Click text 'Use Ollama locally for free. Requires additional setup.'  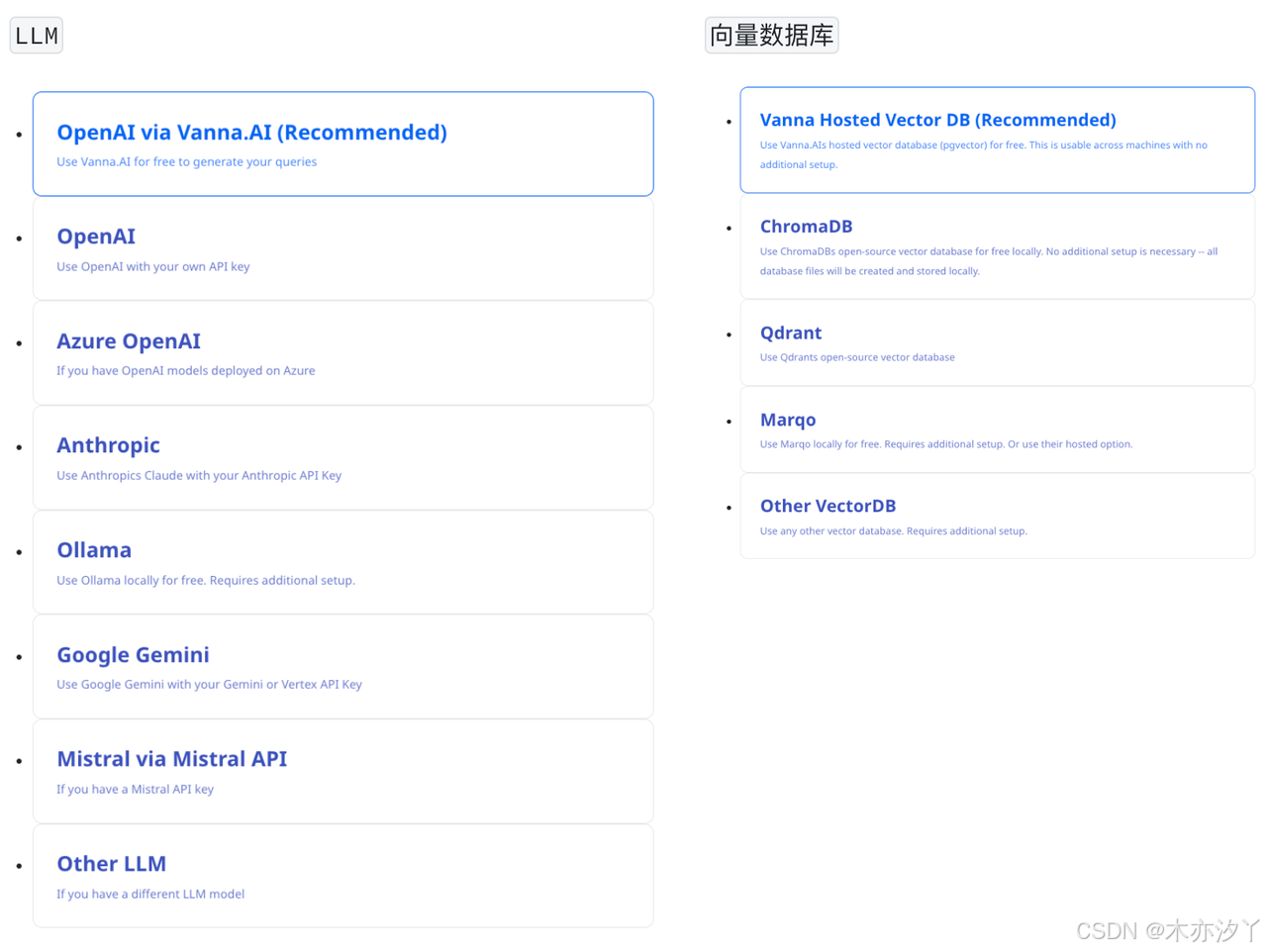205,580
